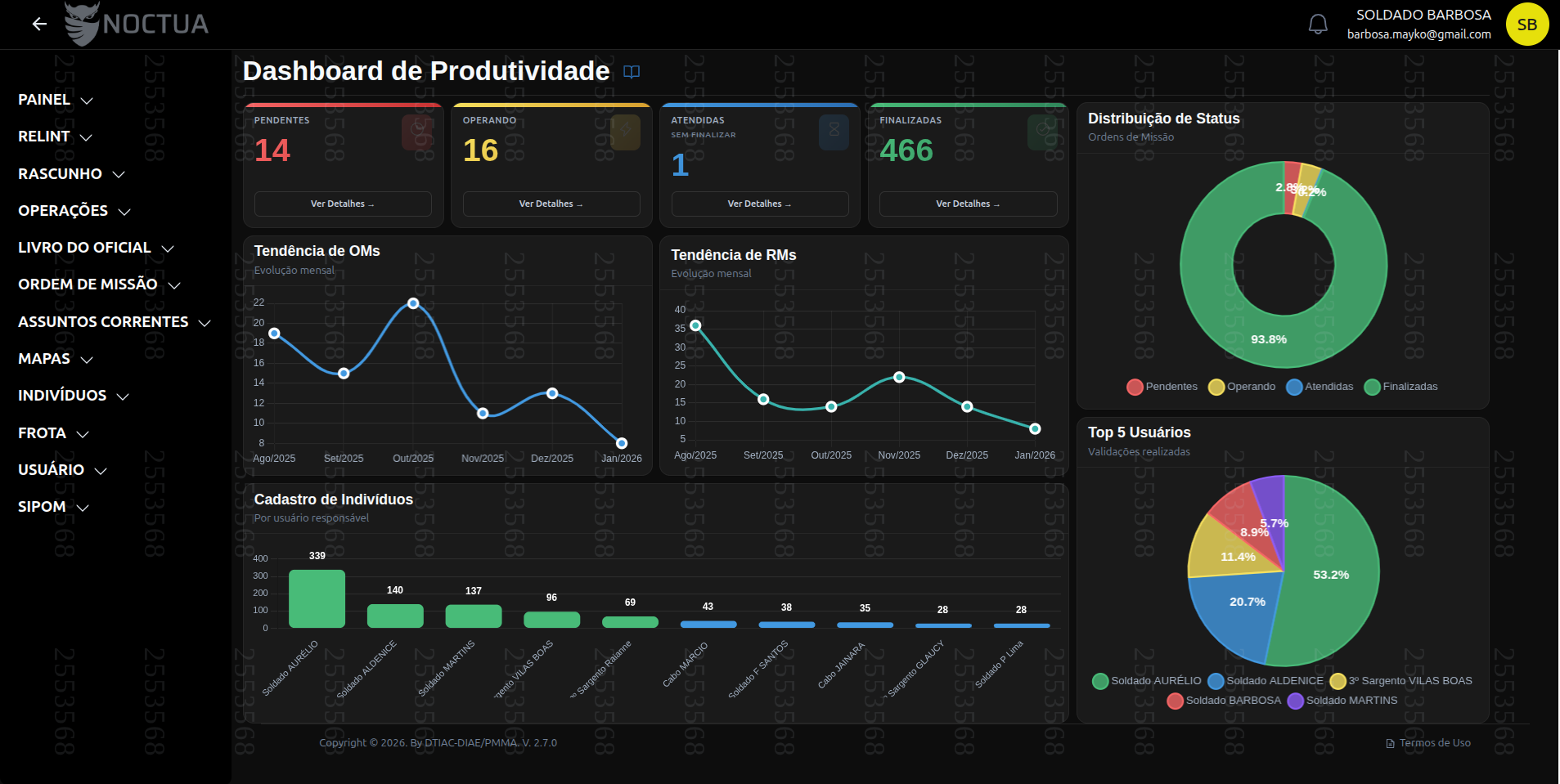Click the book icon beside dashboard title
This screenshot has width=1560, height=784.
(632, 72)
